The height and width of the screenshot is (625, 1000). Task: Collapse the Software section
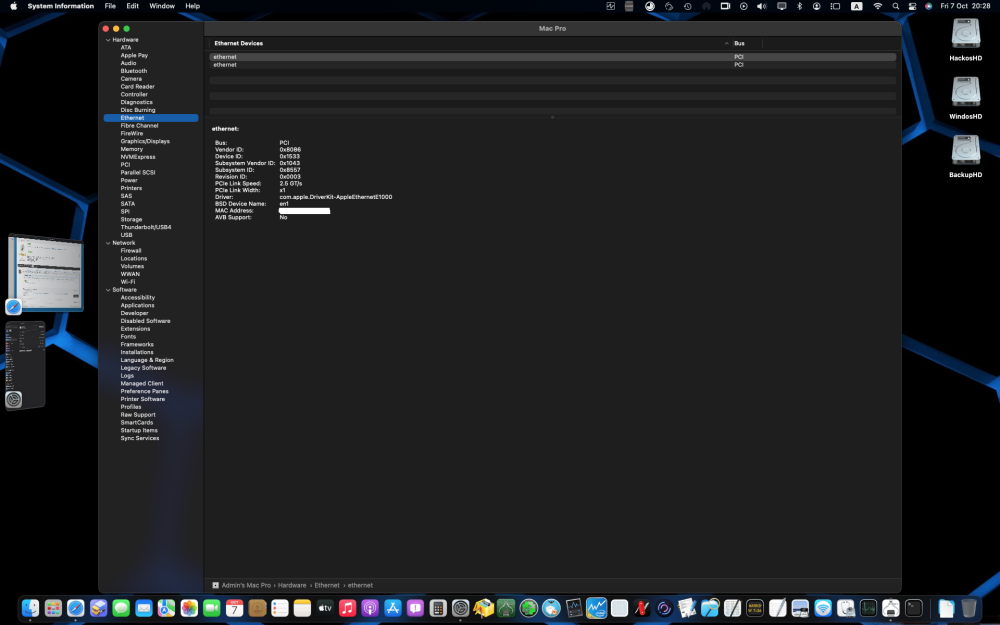[x=108, y=290]
